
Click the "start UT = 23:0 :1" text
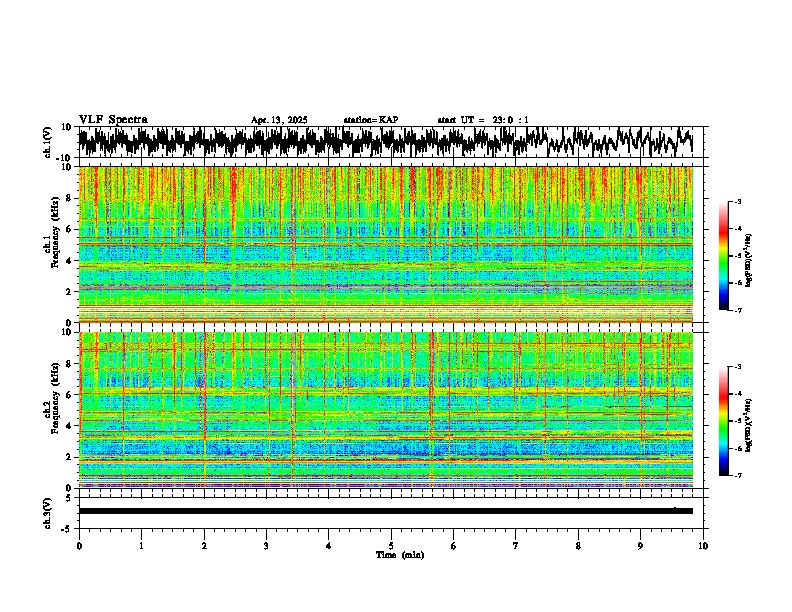coord(483,120)
